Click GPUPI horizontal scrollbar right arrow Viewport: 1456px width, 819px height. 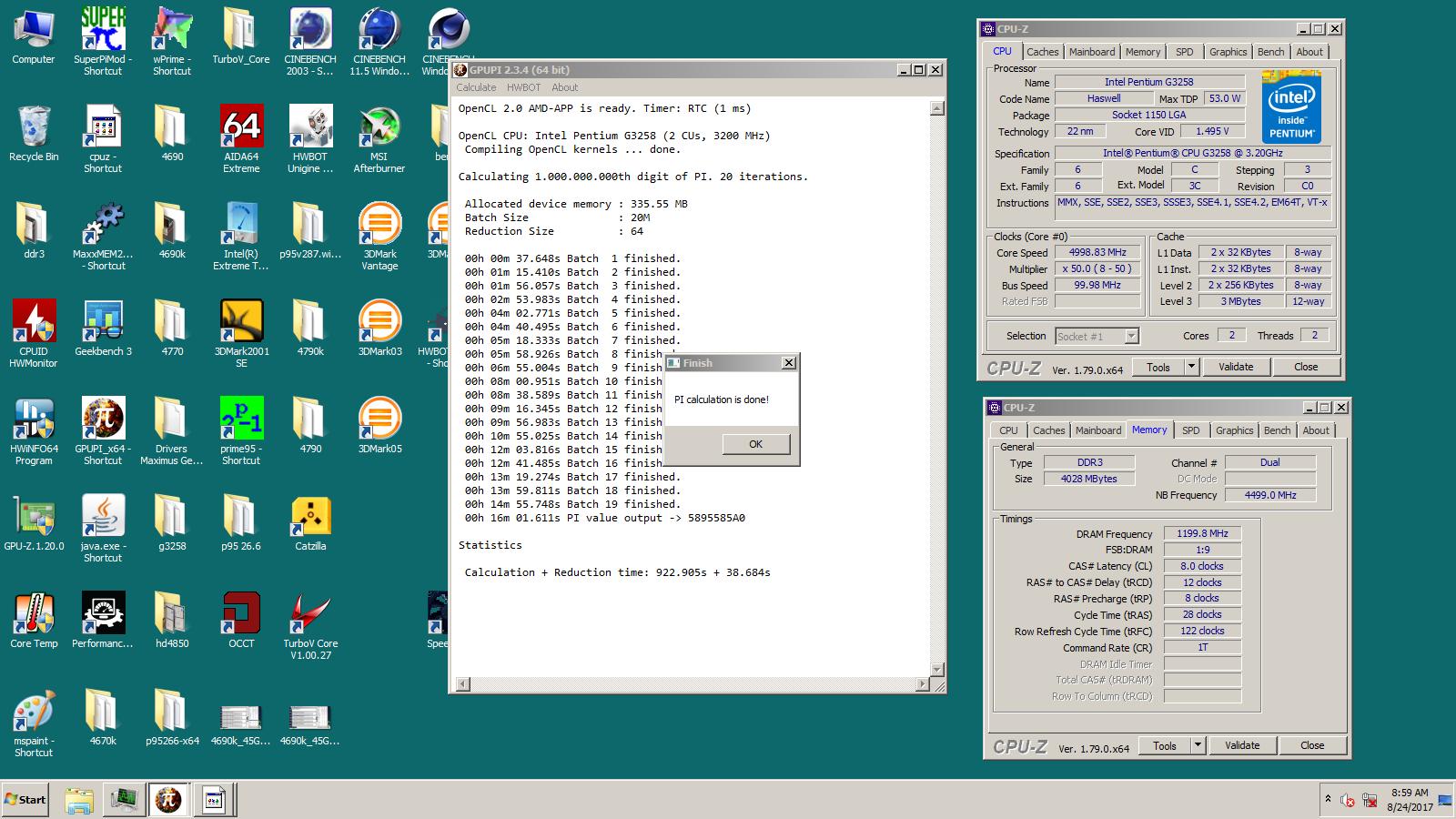923,683
